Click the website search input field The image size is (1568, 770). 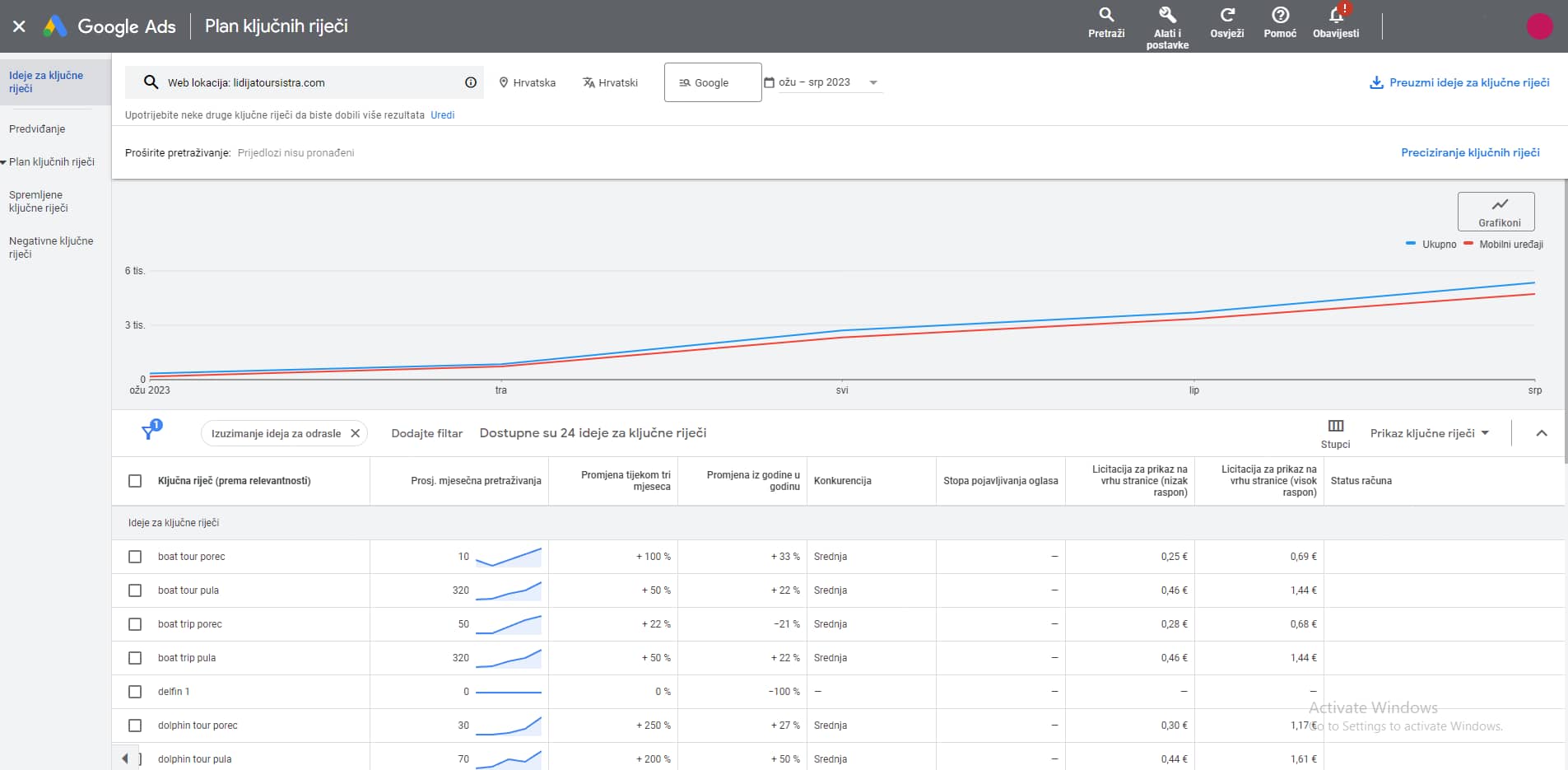click(305, 82)
